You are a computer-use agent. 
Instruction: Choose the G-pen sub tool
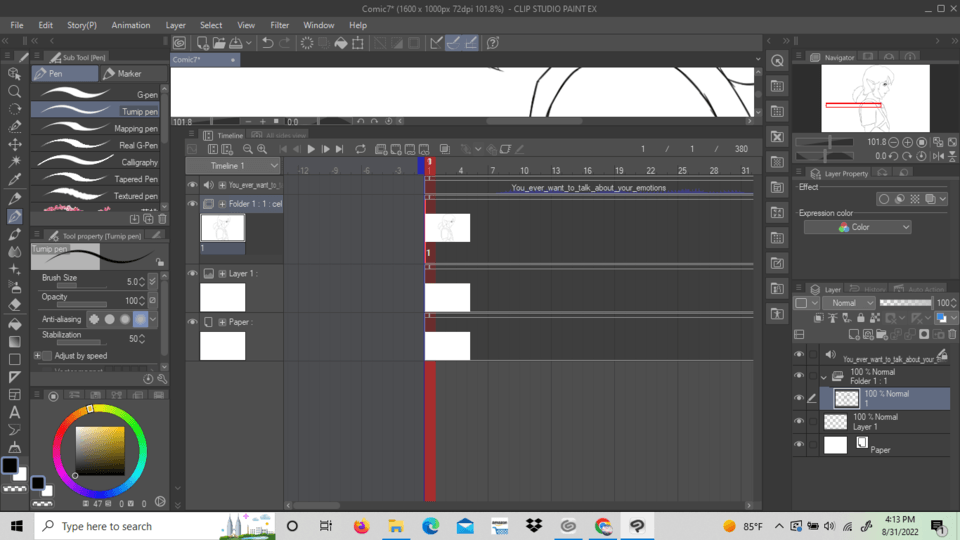click(96, 94)
